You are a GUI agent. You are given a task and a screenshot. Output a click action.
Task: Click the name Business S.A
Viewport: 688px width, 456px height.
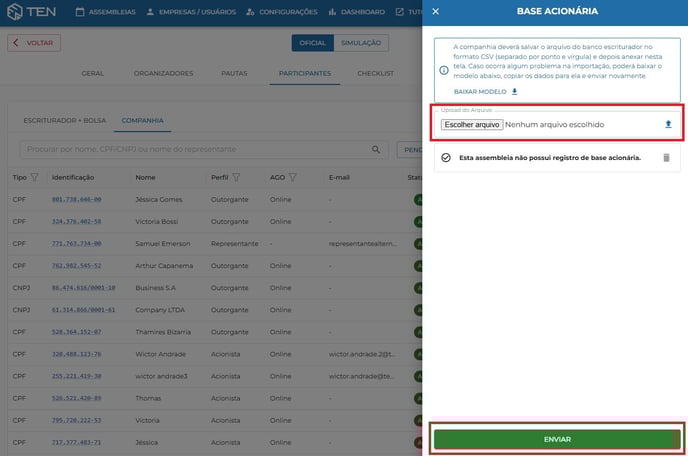click(155, 288)
